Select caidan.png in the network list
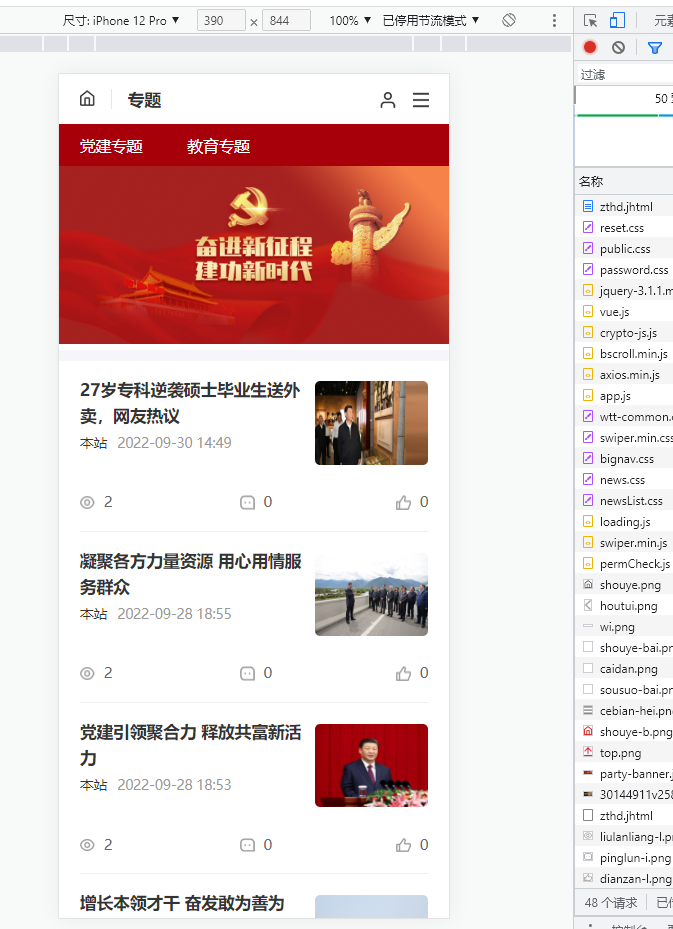 tap(624, 669)
